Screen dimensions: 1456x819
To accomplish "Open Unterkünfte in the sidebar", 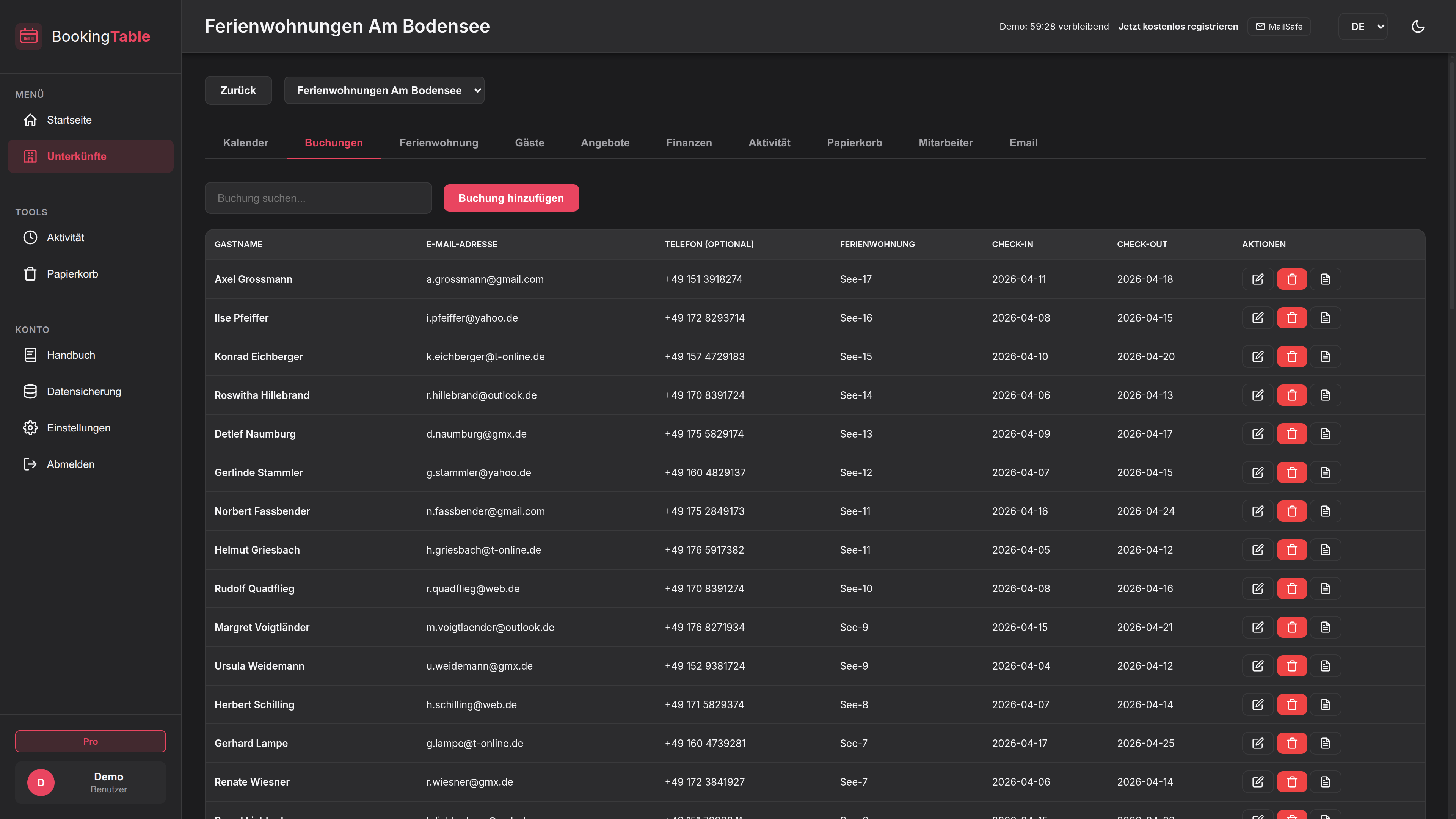I will pyautogui.click(x=91, y=156).
